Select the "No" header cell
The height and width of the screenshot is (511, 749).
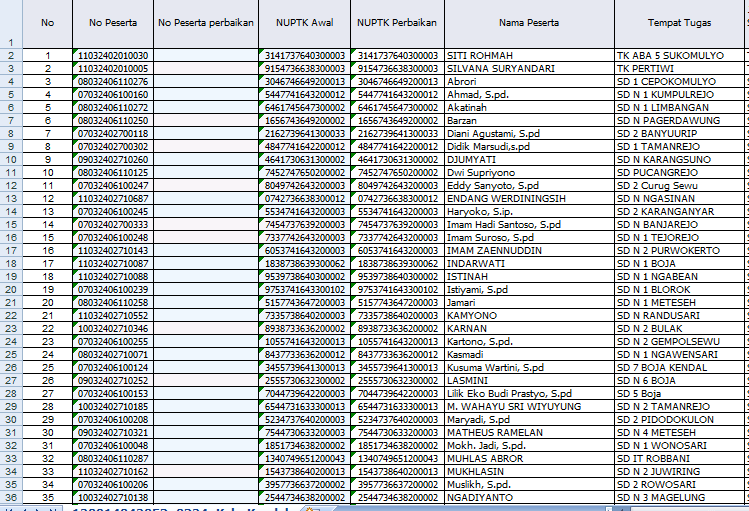coord(47,23)
